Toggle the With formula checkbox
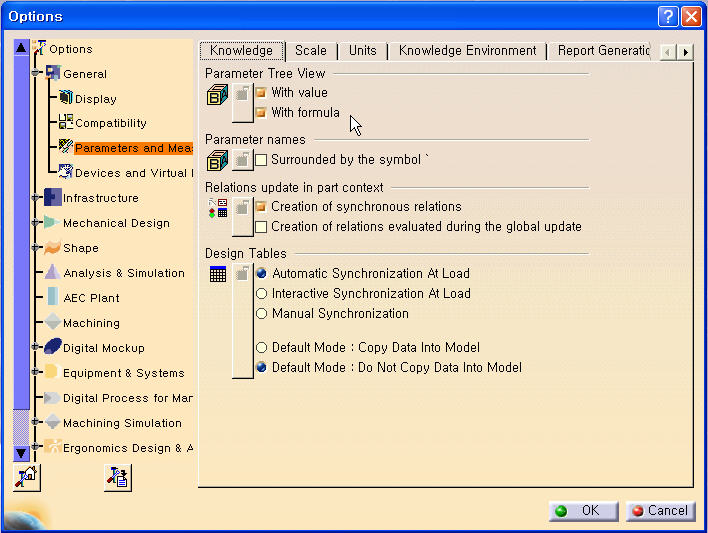 (261, 113)
